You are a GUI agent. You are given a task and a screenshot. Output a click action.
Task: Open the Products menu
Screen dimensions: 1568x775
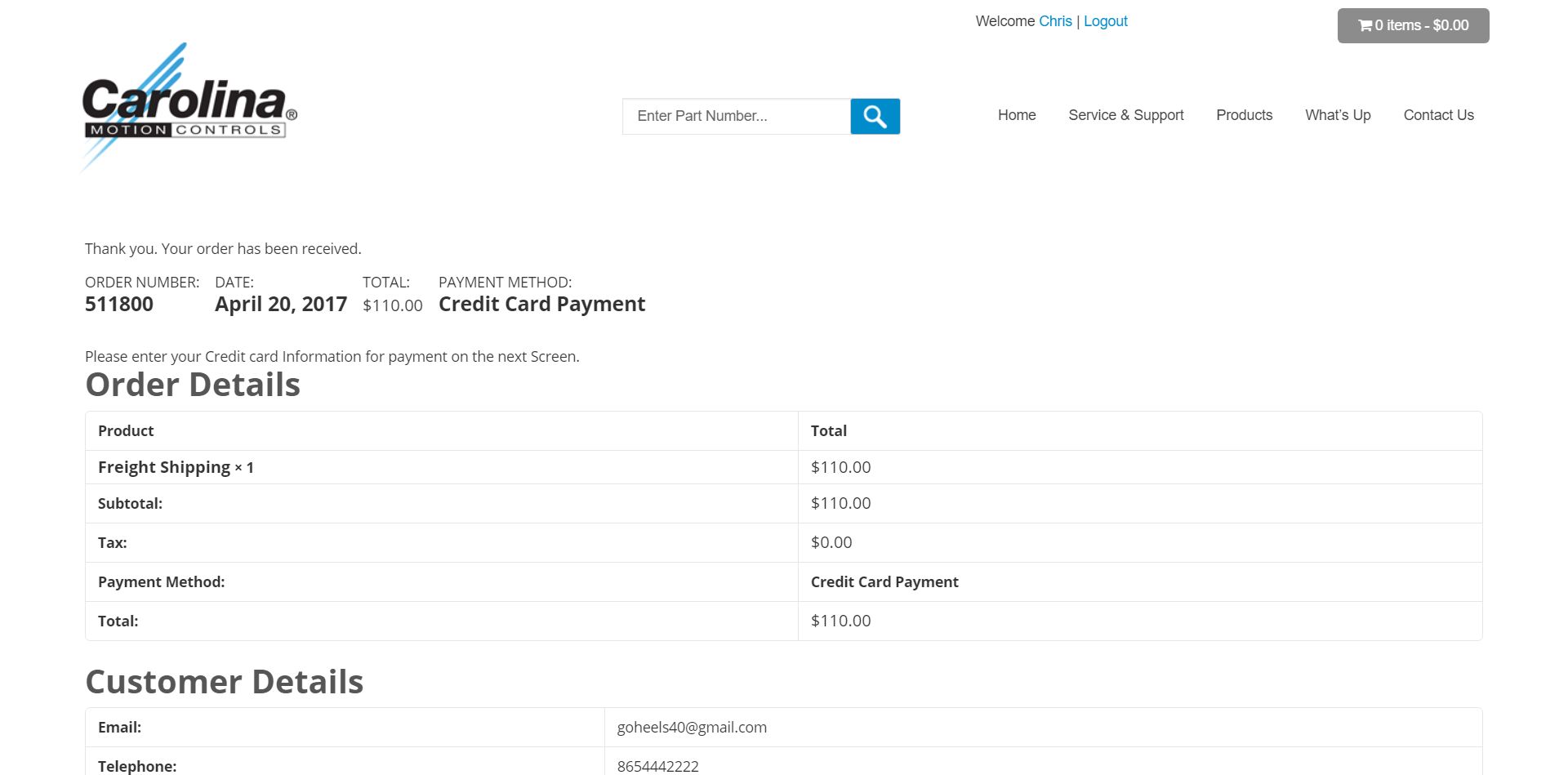pos(1244,115)
